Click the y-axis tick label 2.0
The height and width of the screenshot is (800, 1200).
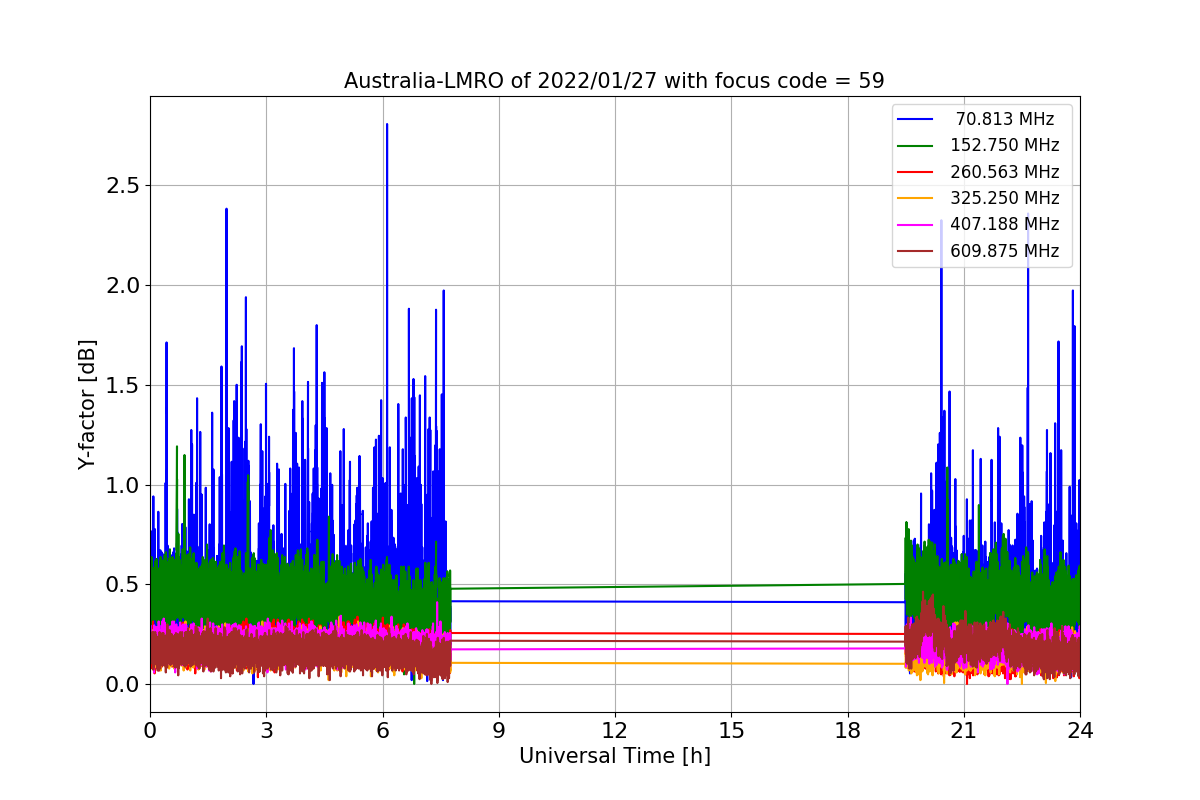pos(124,285)
